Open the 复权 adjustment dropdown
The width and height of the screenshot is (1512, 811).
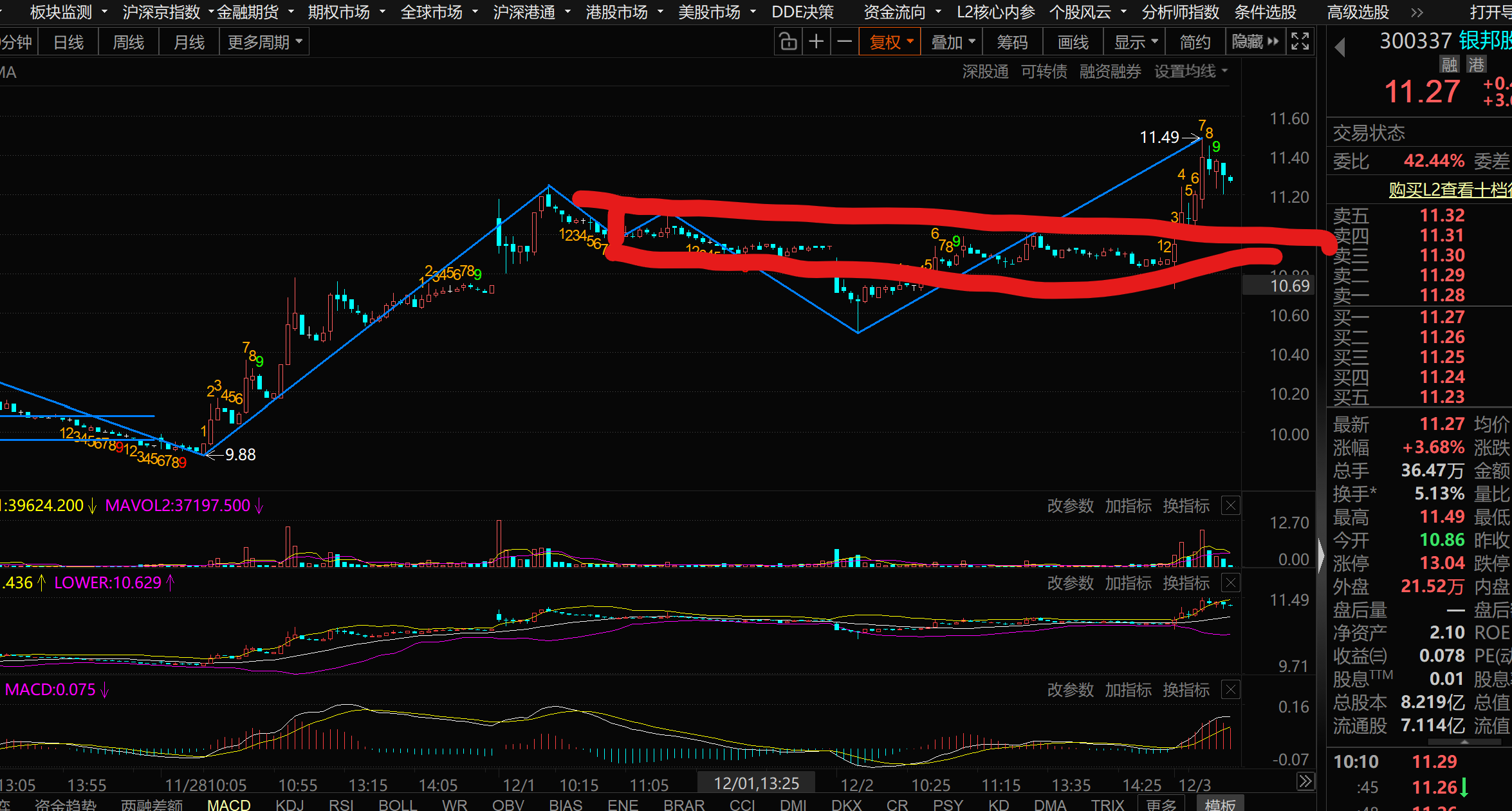(x=890, y=42)
